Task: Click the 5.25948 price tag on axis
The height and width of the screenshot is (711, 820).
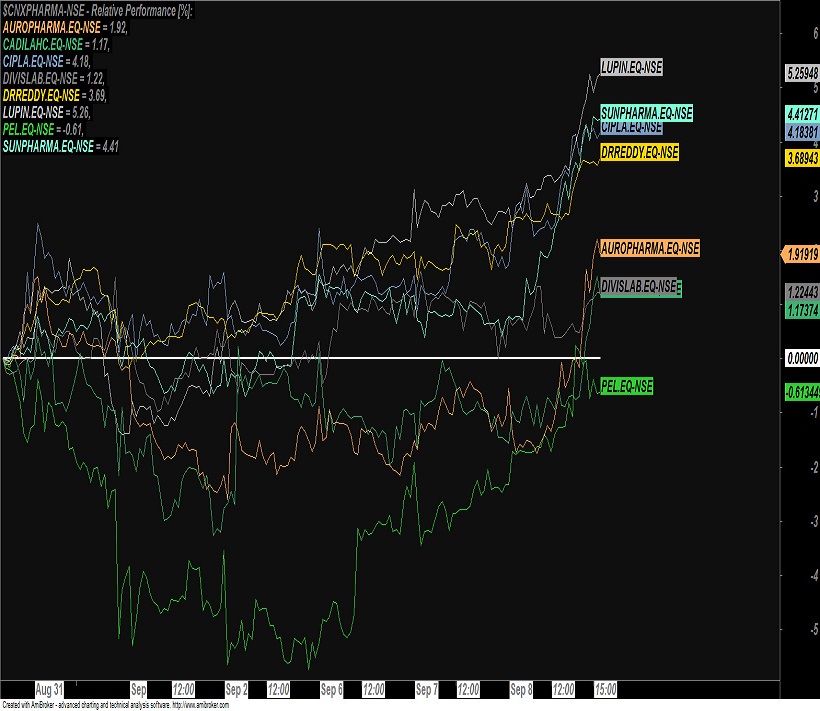Action: (x=796, y=73)
